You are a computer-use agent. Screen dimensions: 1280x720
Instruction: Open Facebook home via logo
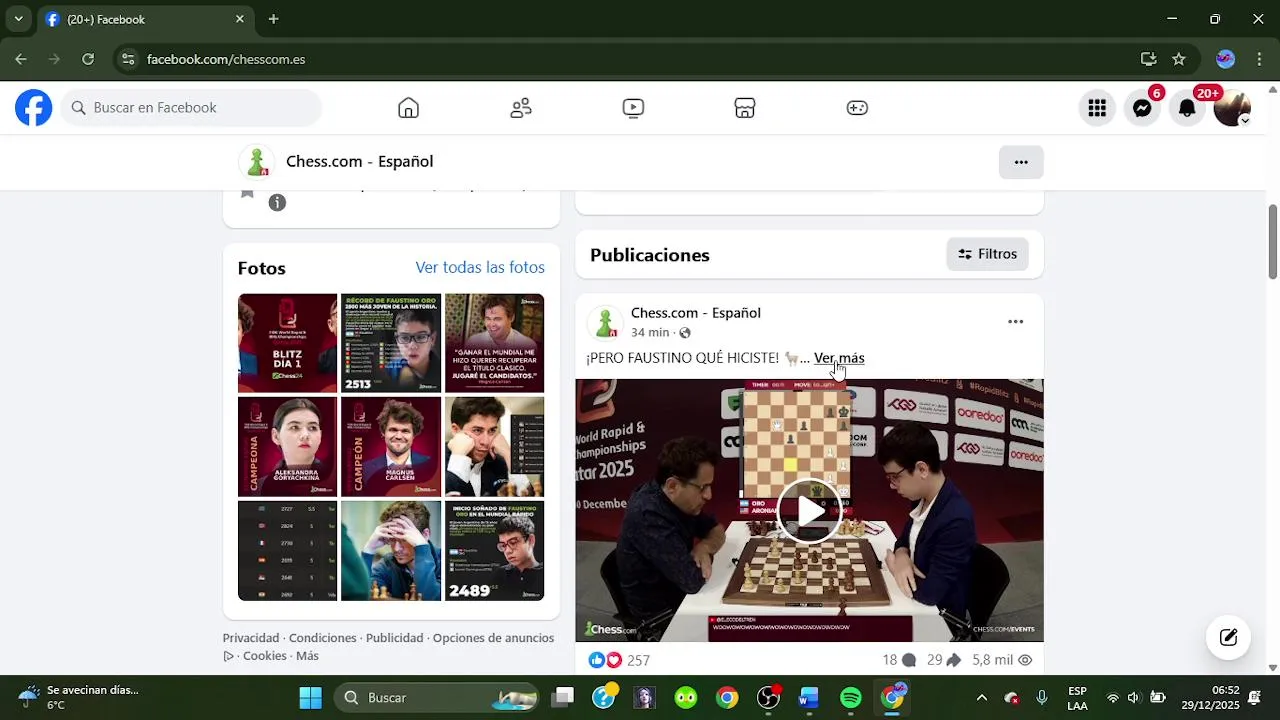33,108
